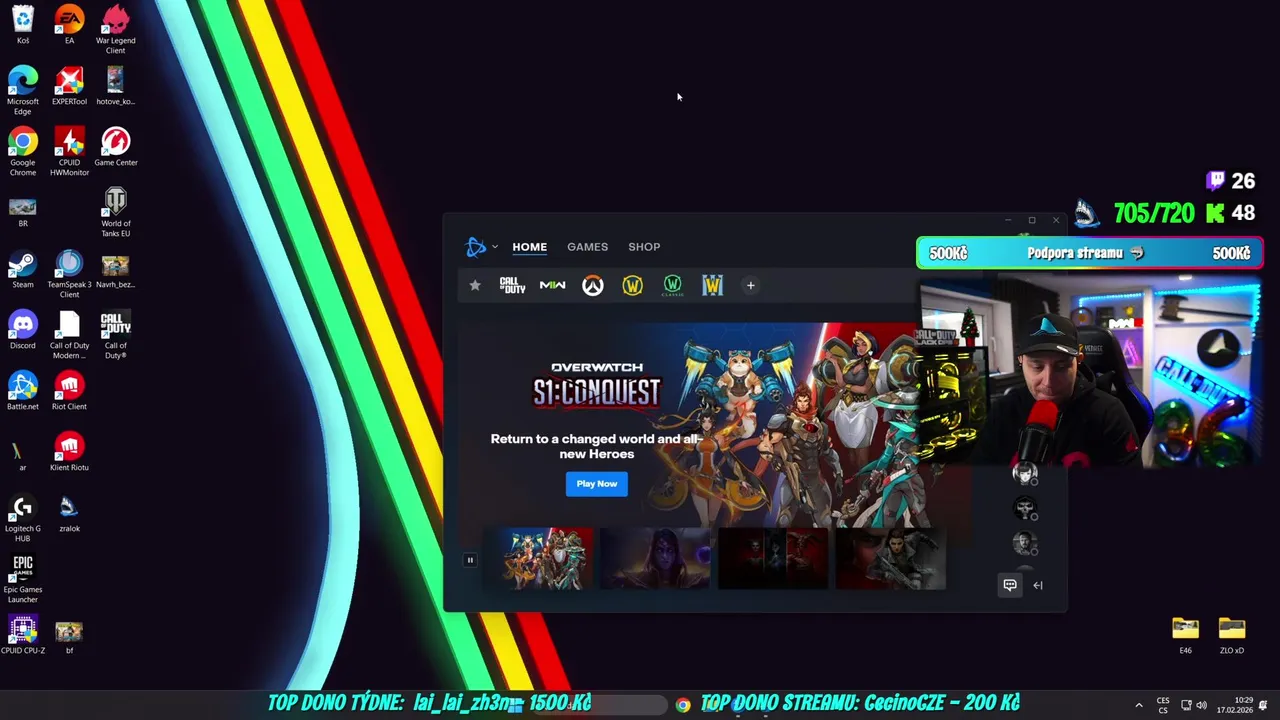The height and width of the screenshot is (720, 1280).
Task: Select Call of Duty Modern document file
Action: [69, 334]
